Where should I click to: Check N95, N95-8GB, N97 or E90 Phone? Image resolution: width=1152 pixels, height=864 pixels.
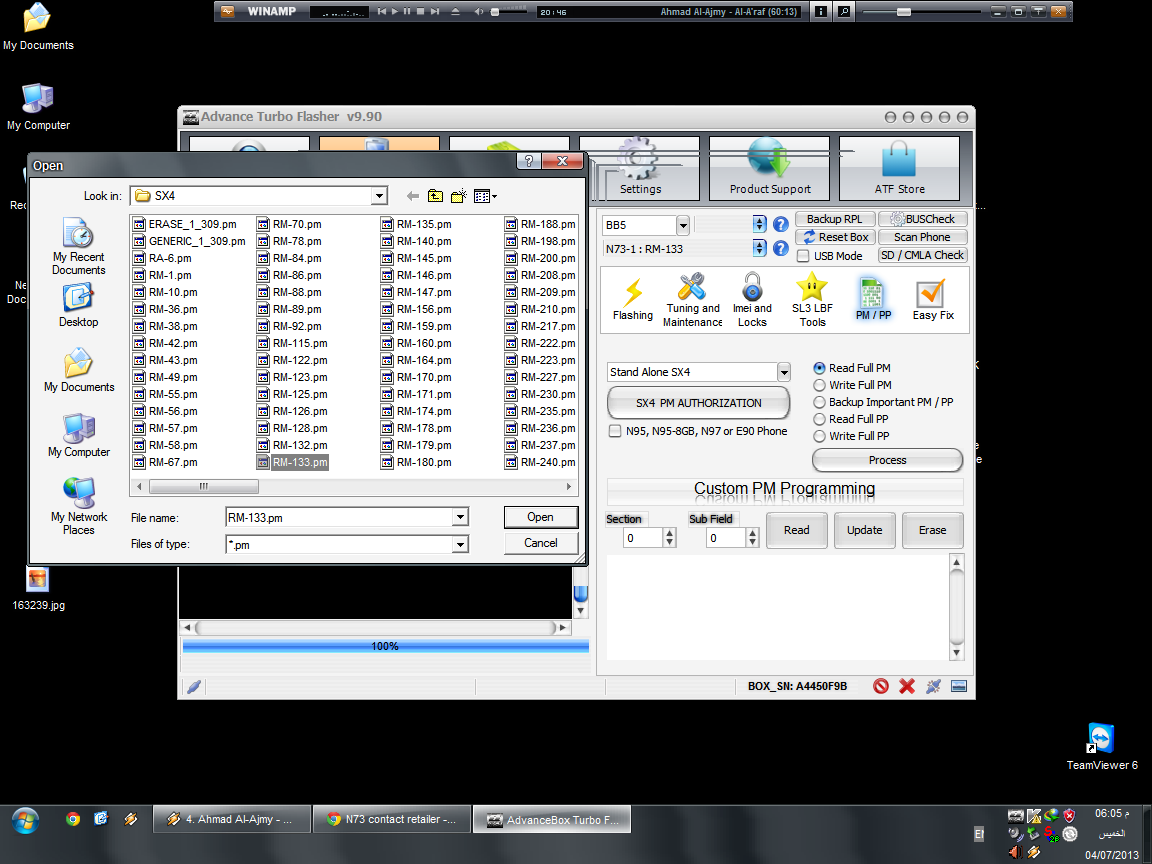click(x=615, y=431)
